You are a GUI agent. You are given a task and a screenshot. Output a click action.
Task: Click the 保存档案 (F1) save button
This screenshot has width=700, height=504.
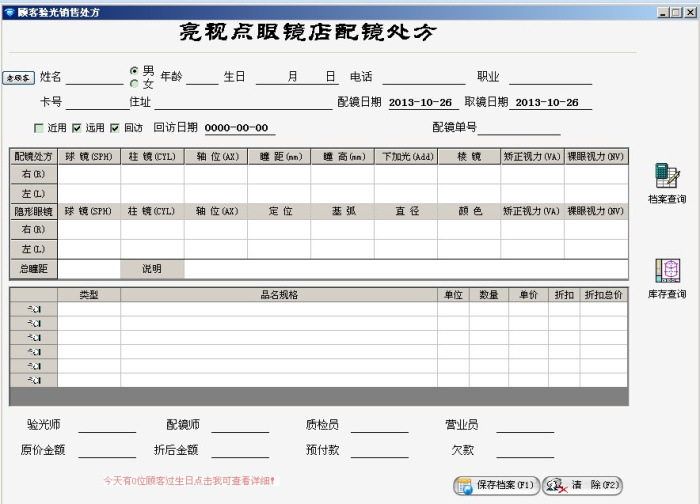(x=497, y=485)
